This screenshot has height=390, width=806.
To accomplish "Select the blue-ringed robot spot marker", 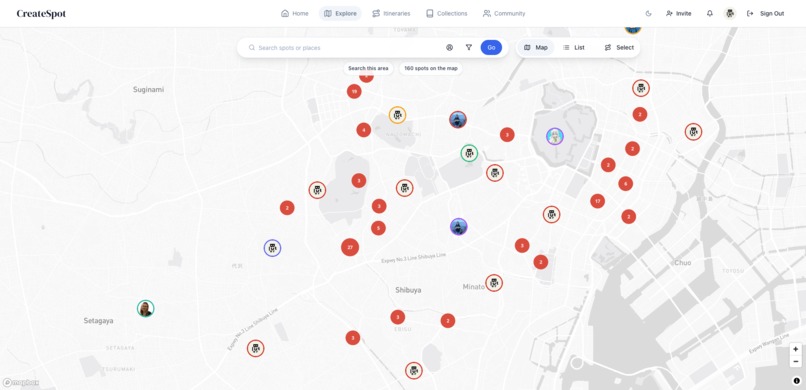I will [x=272, y=248].
